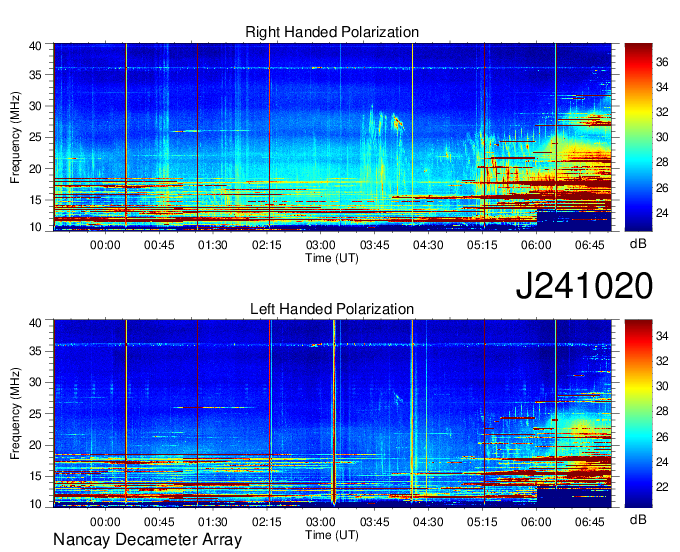This screenshot has width=680, height=552.
Task: Click the "Right Handed Polarization" plot title
Action: (x=332, y=32)
